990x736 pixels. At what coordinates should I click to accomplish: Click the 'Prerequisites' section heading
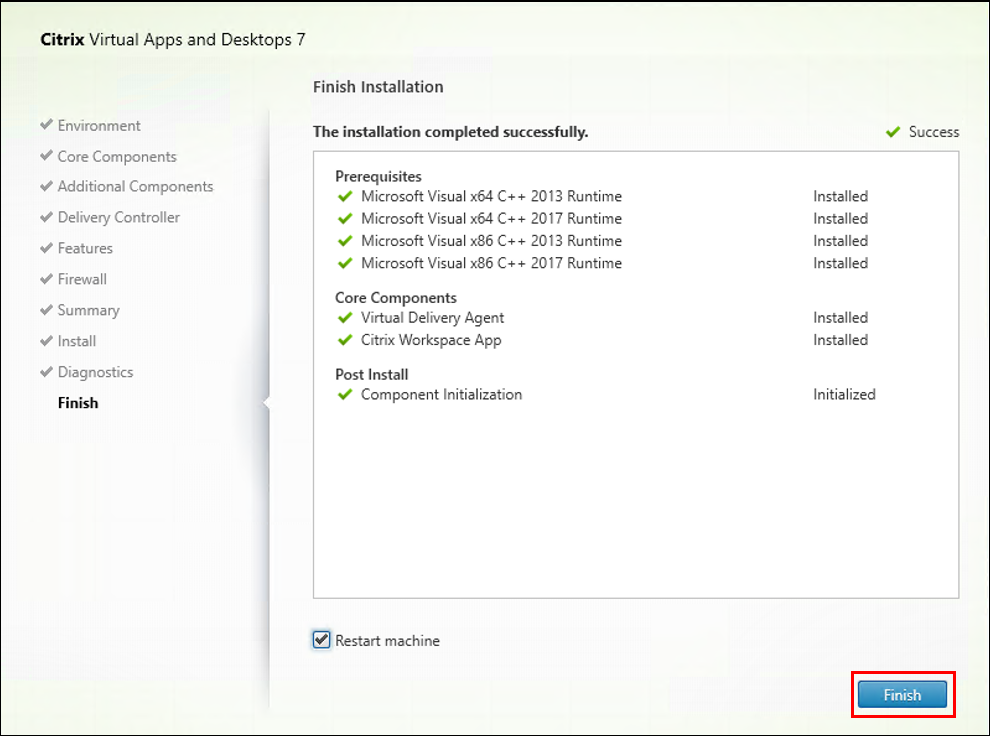click(x=378, y=177)
